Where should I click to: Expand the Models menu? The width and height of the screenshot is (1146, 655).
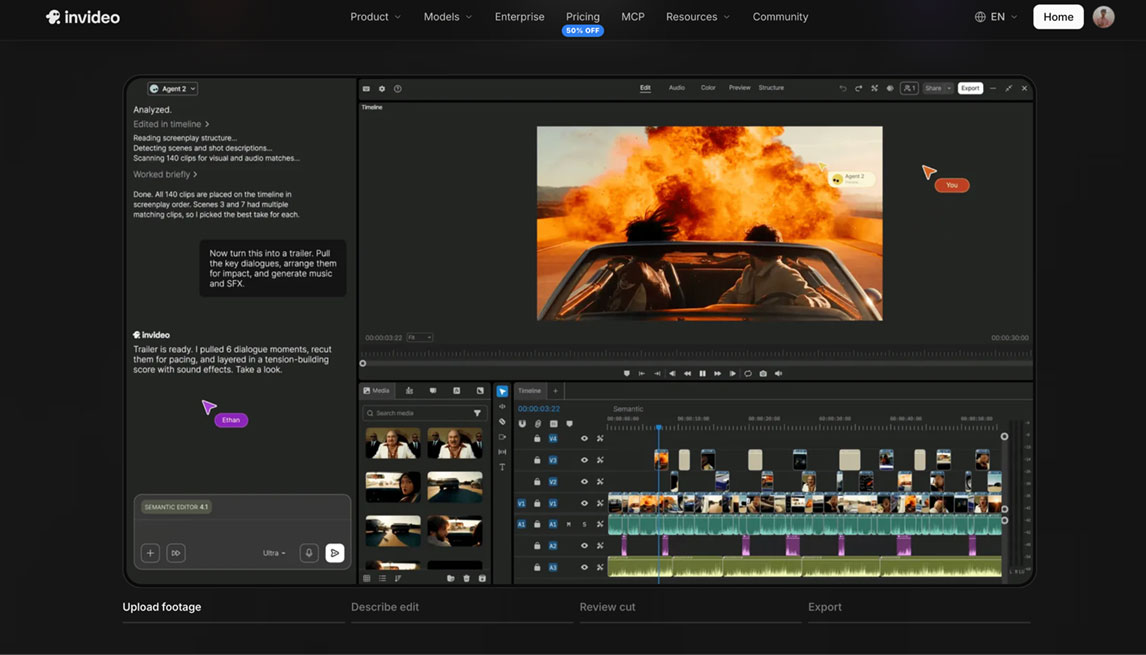(448, 17)
